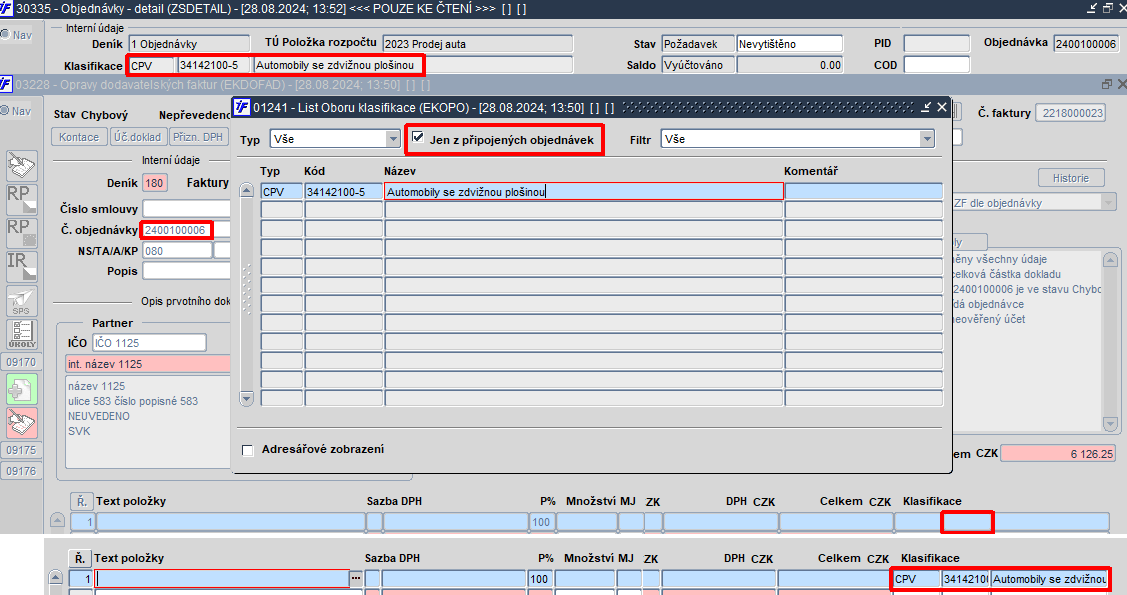This screenshot has height=595, width=1127.
Task: Open the Historie button
Action: pyautogui.click(x=1070, y=178)
